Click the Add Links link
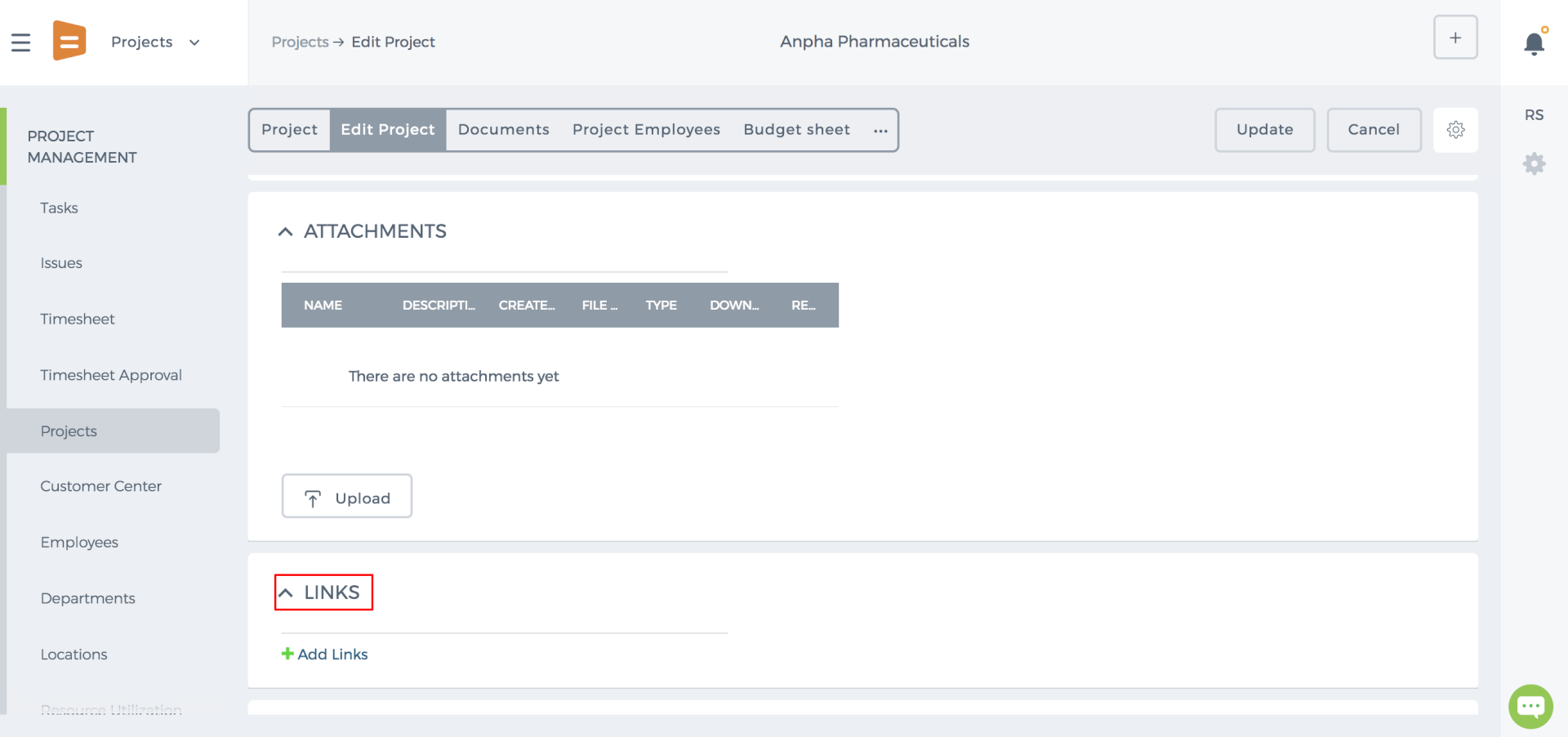Viewport: 1568px width, 737px height. (325, 654)
